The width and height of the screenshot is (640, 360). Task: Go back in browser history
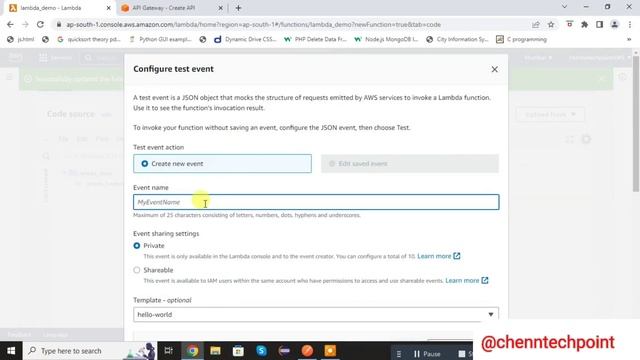10,24
